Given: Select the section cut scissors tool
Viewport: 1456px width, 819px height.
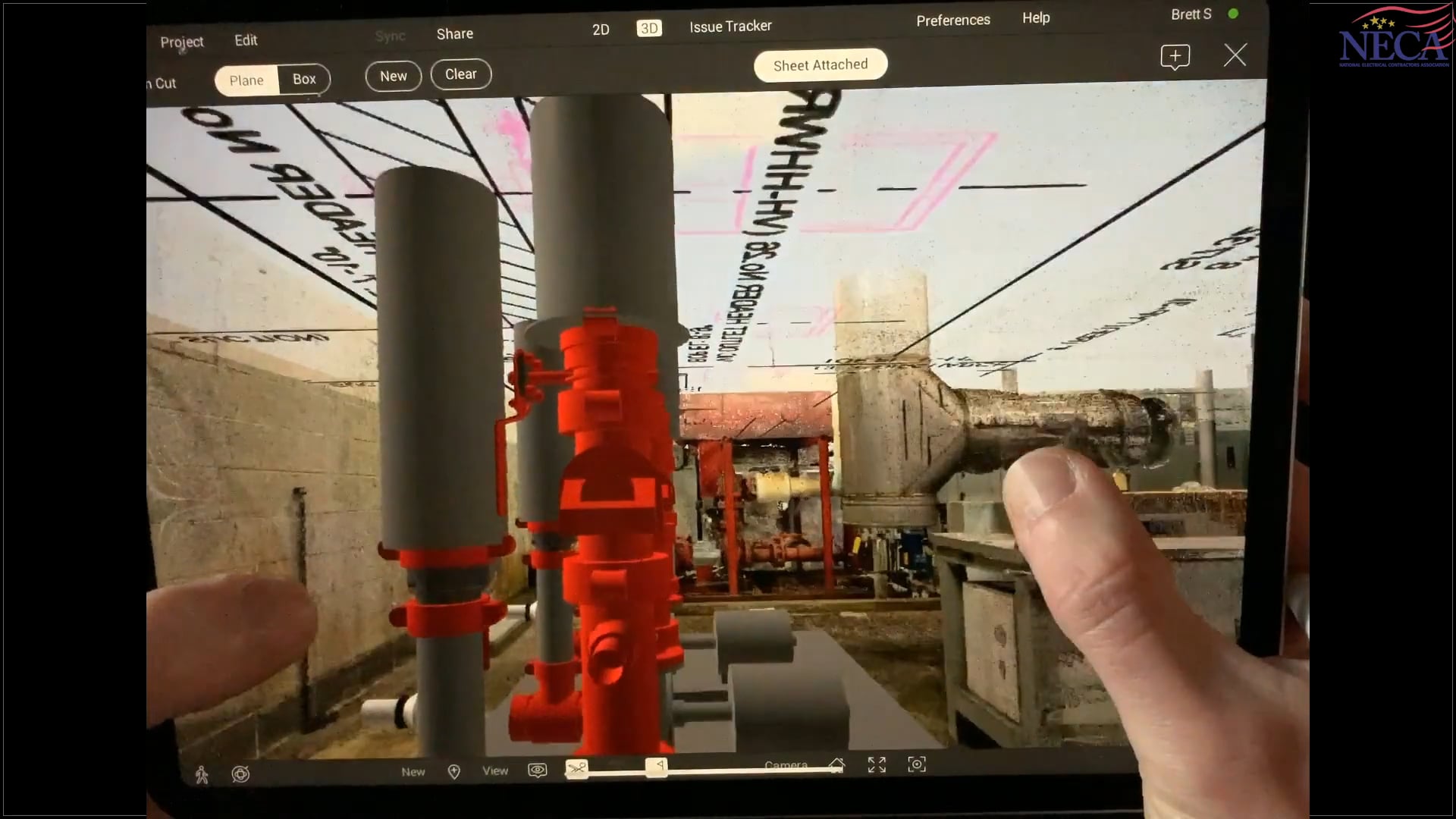Looking at the screenshot, I should [x=576, y=769].
